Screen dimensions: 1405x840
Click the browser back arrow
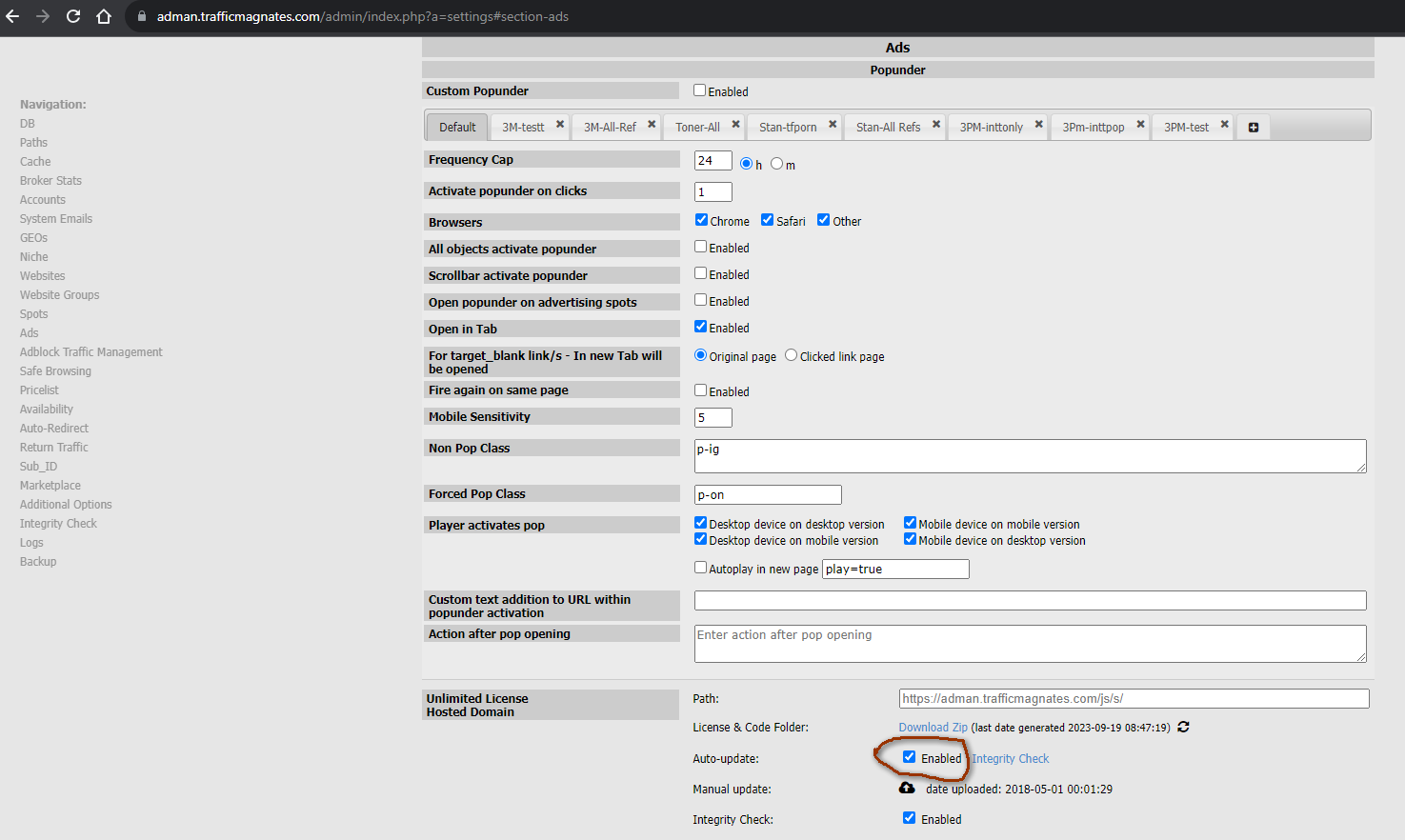tap(12, 16)
